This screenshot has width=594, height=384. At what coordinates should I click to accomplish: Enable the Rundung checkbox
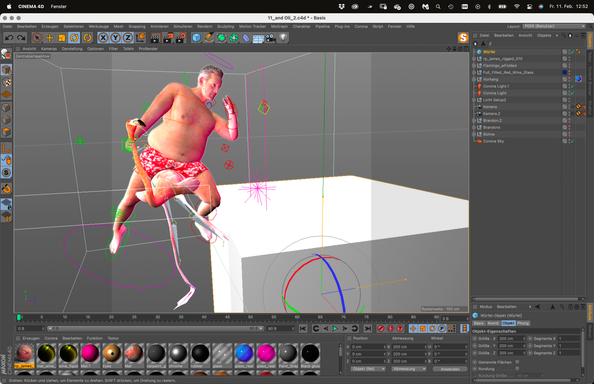(517, 368)
